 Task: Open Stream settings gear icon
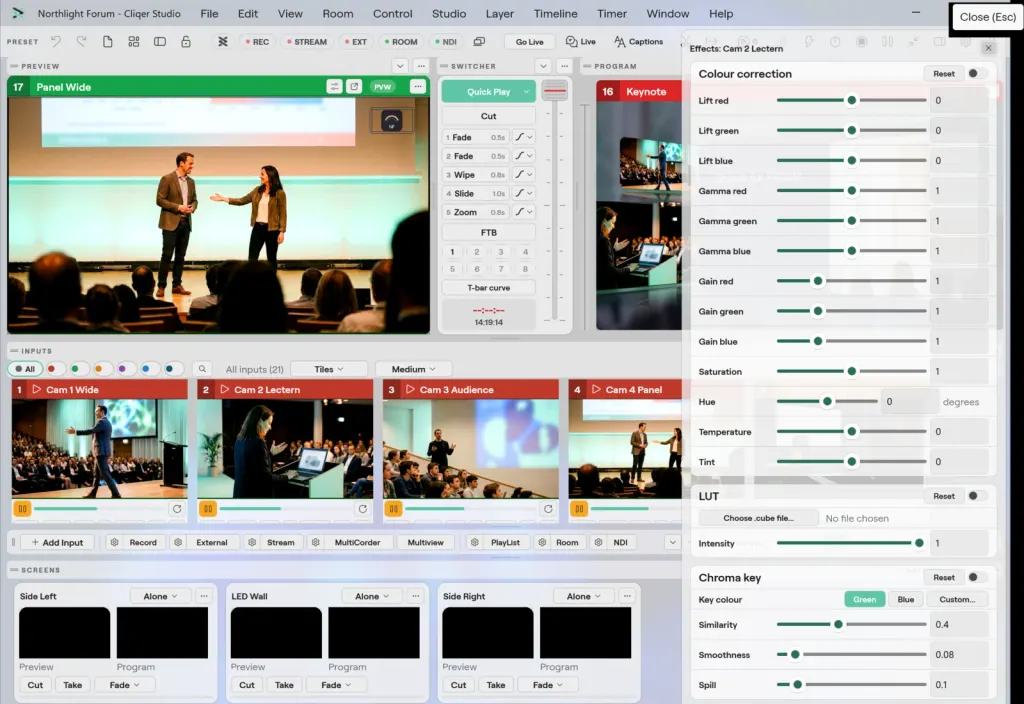pyautogui.click(x=252, y=542)
